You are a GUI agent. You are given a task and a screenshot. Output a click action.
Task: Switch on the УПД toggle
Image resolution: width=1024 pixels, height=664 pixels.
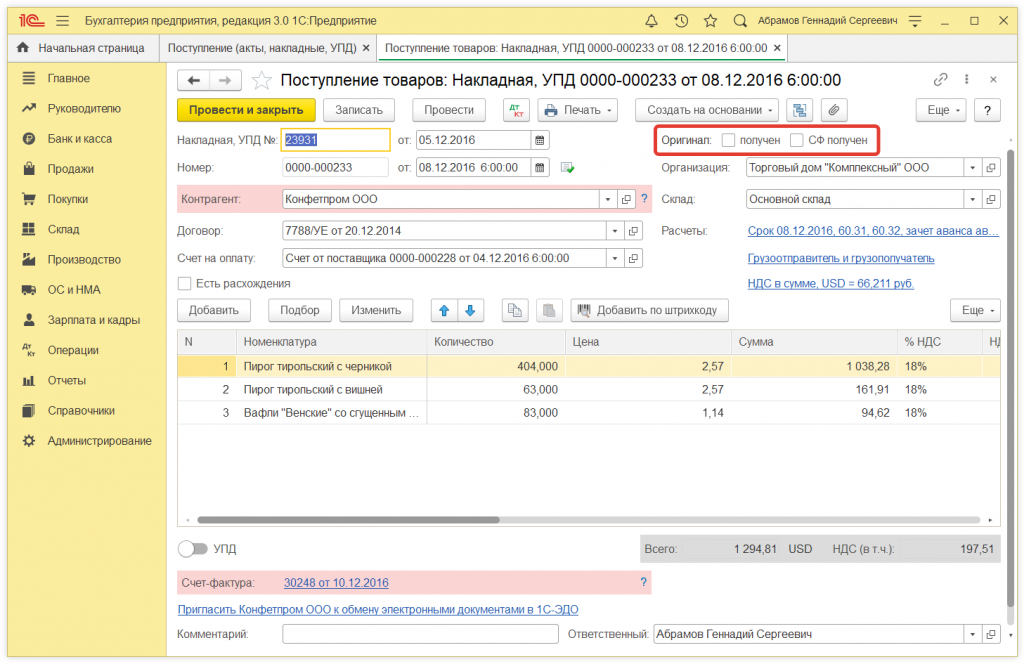point(192,549)
